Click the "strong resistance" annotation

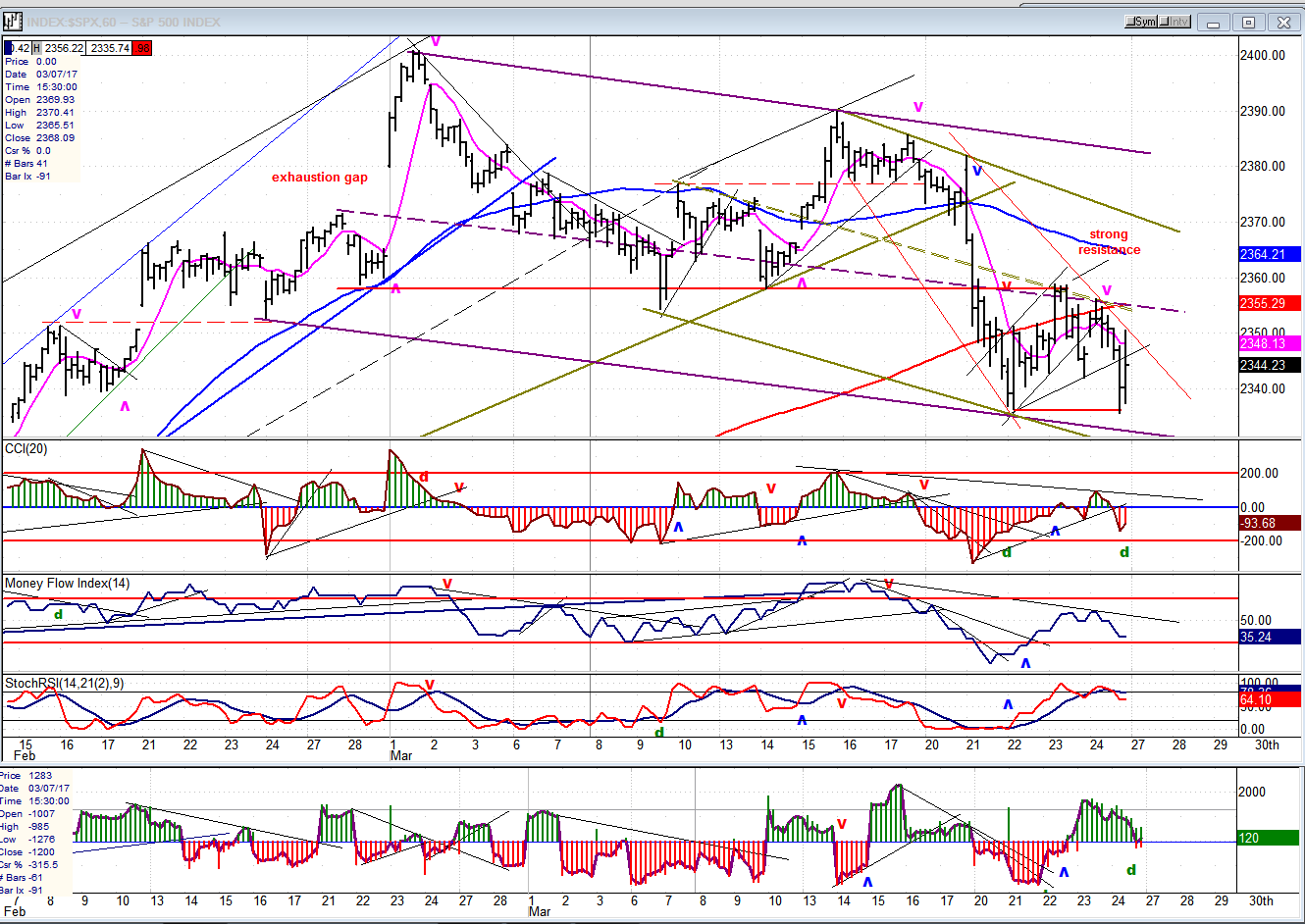tap(1109, 242)
